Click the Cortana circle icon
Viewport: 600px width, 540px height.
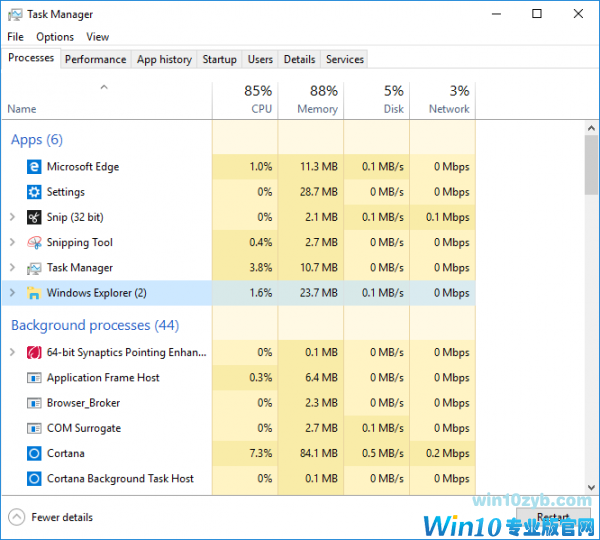[34, 453]
